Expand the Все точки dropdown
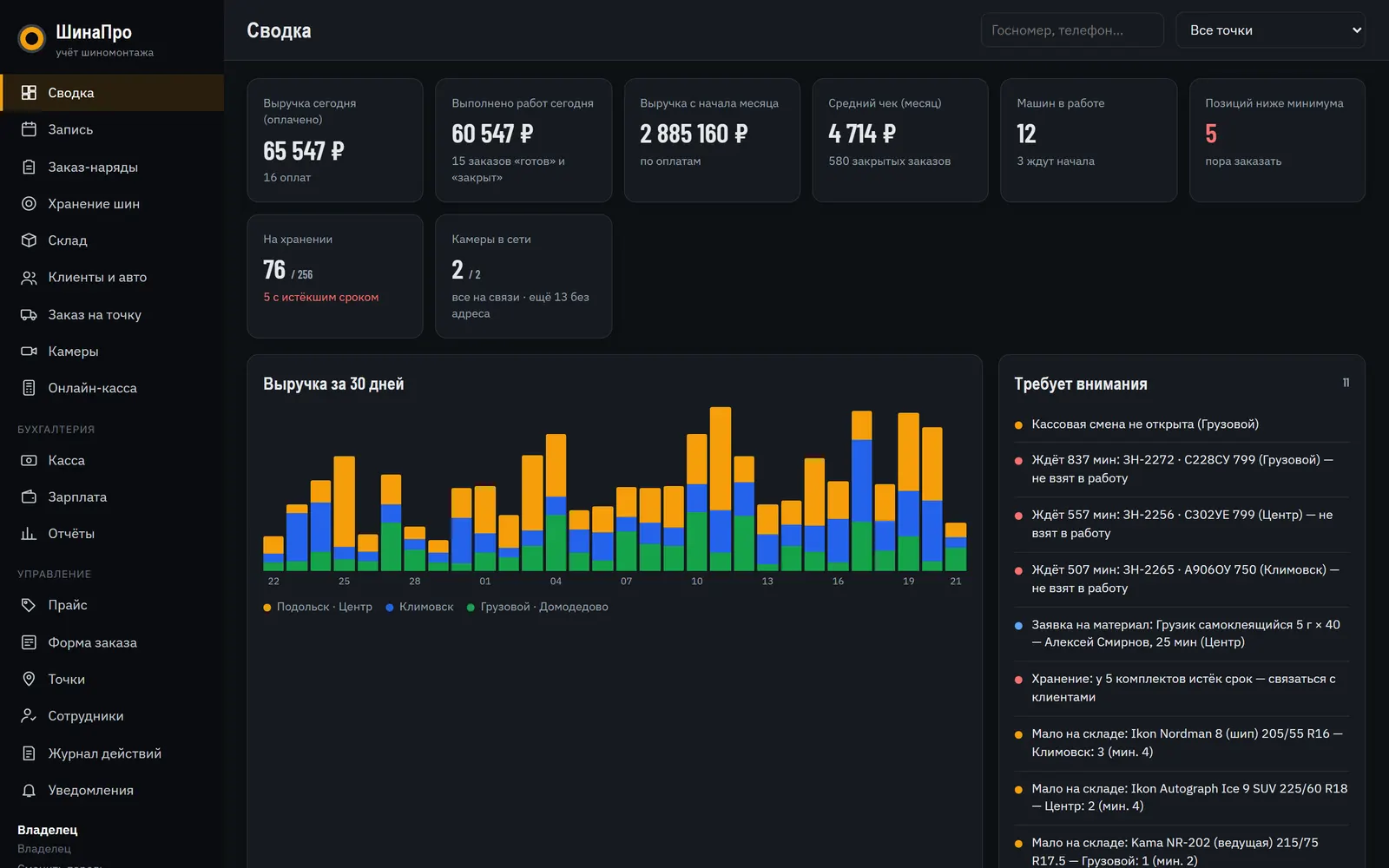 [x=1270, y=30]
